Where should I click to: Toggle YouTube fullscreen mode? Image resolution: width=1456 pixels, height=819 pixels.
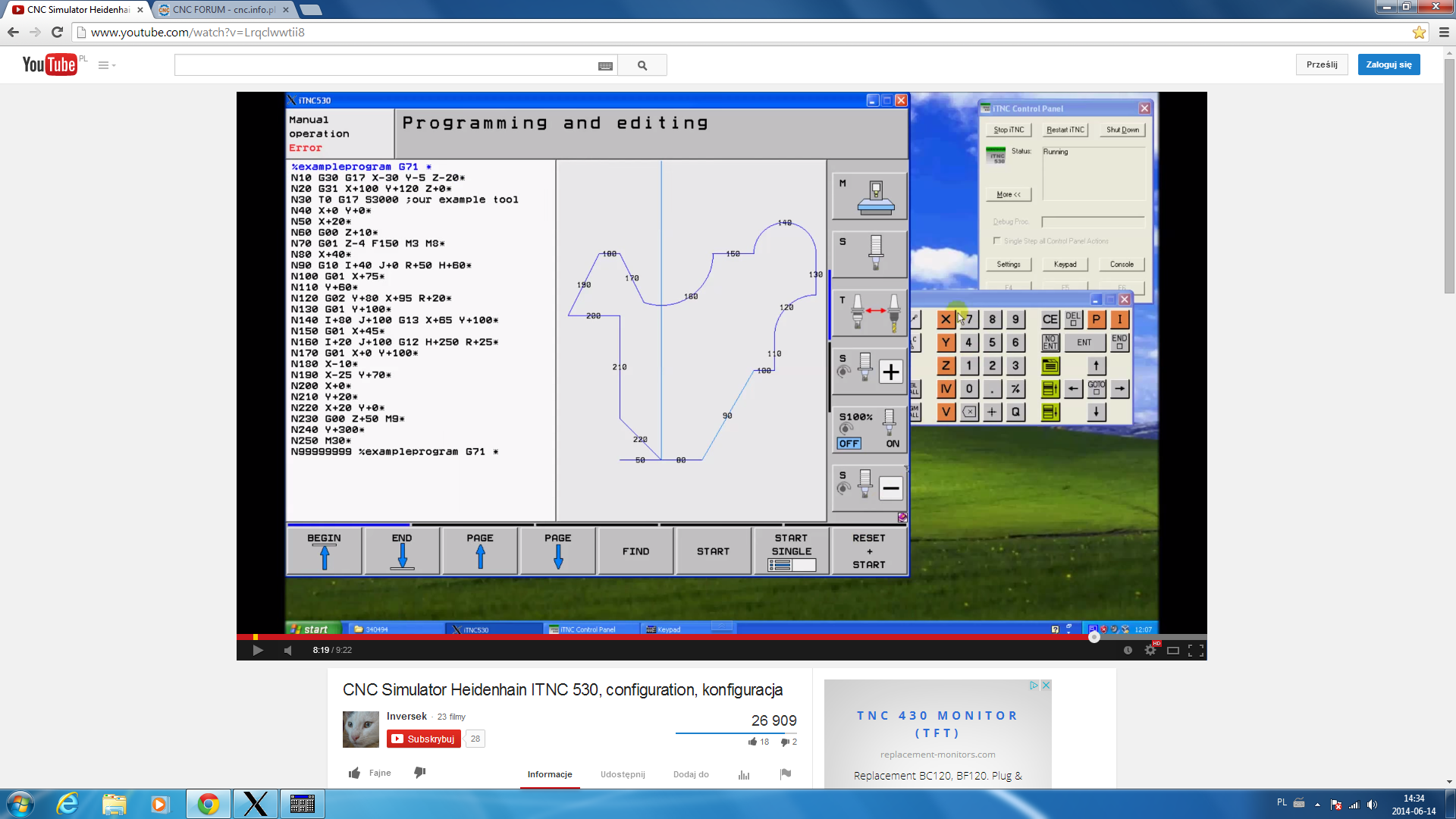(1196, 650)
